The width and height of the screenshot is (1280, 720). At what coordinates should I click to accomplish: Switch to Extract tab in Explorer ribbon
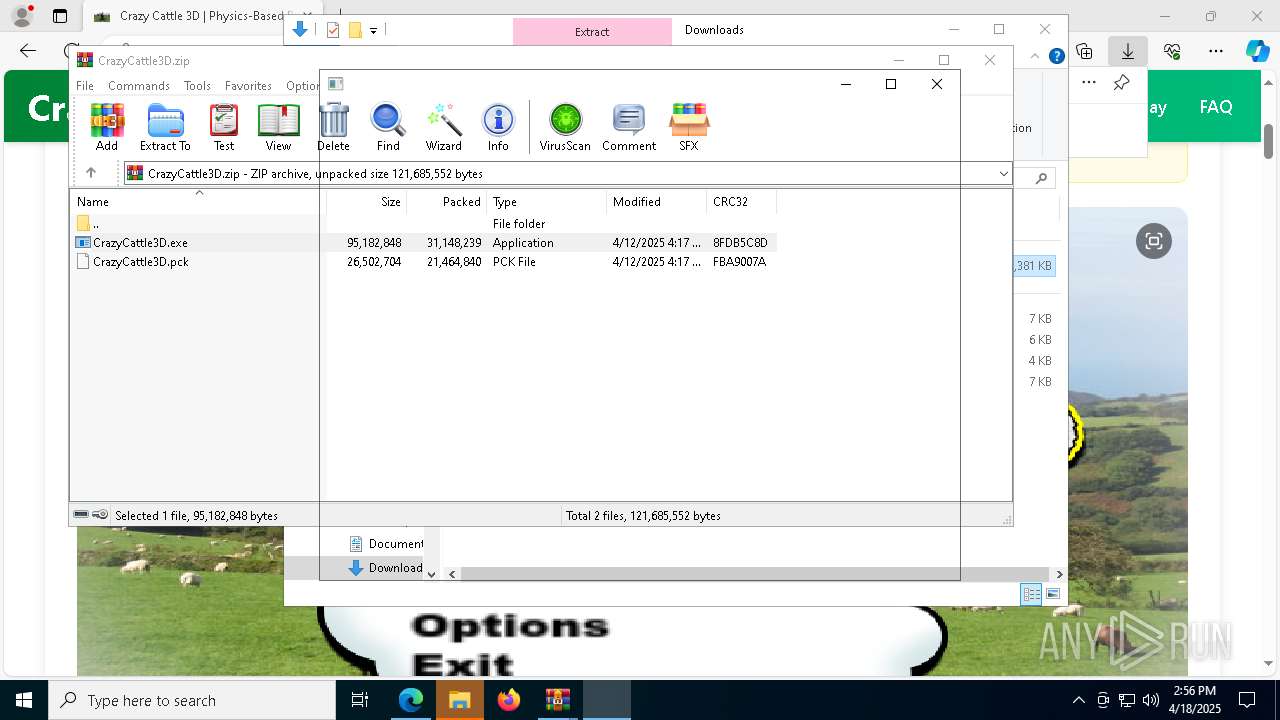pos(592,32)
